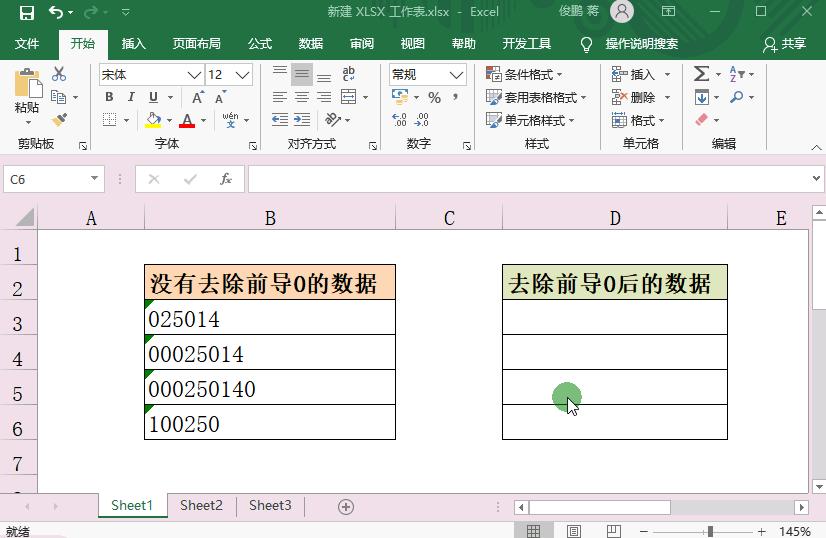826x538 pixels.
Task: Click the Merge and Center icon
Action: coord(348,97)
